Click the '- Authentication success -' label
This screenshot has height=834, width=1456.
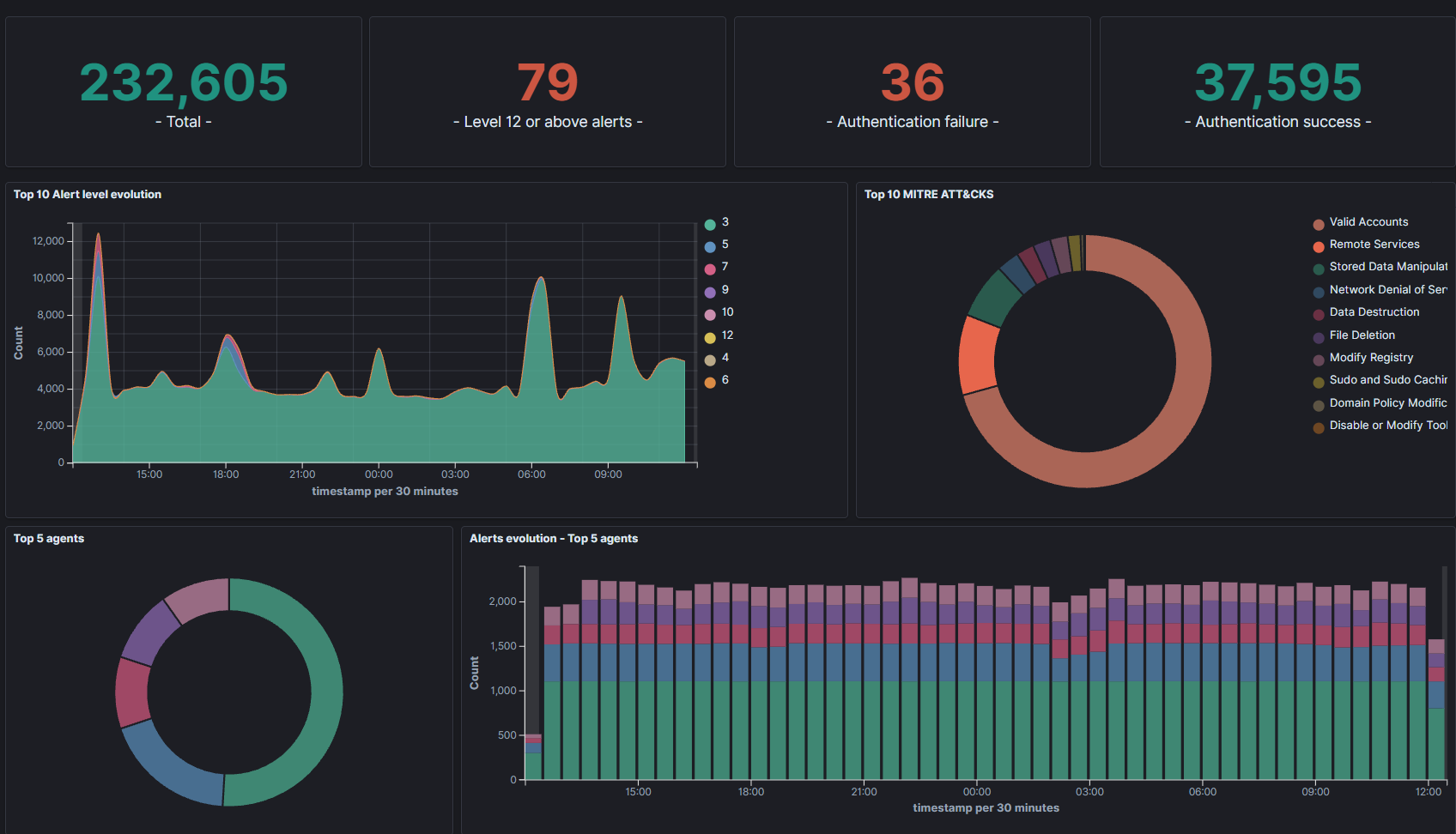point(1278,122)
